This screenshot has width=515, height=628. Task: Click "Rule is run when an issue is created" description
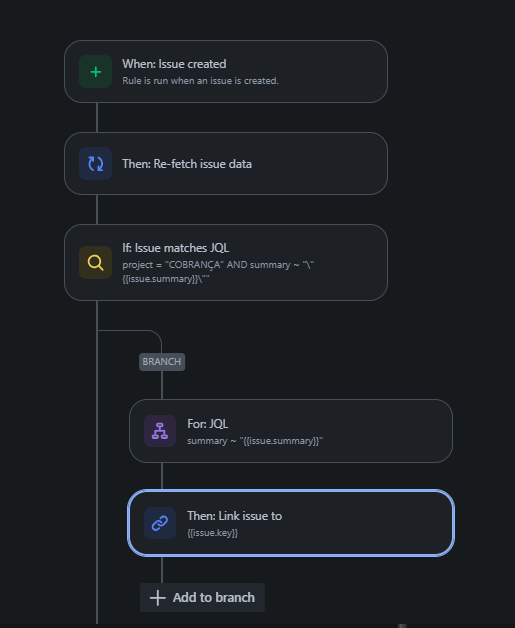pyautogui.click(x=200, y=81)
